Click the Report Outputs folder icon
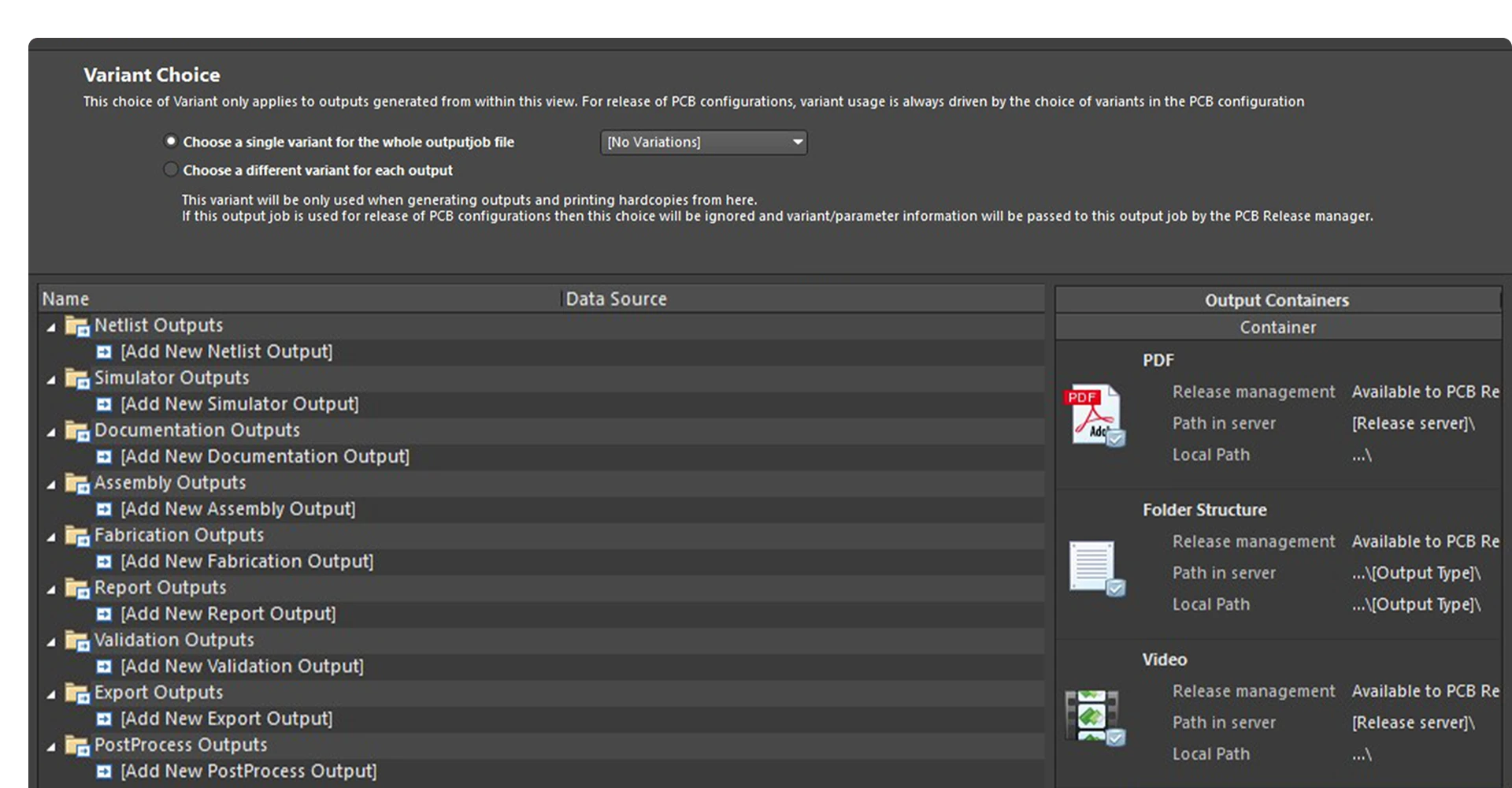Viewport: 1512px width, 788px height. click(x=77, y=588)
